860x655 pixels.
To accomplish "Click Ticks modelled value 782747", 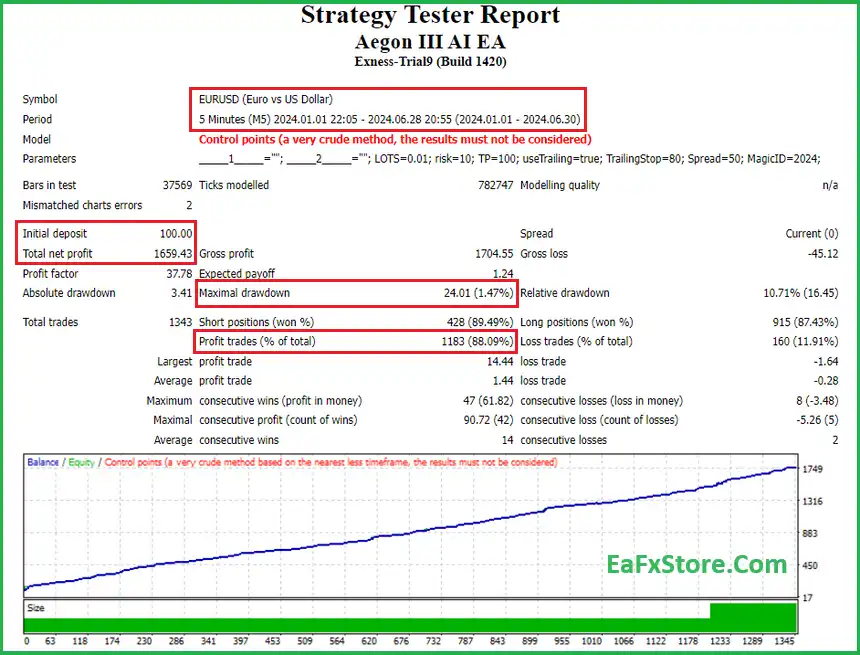I will [x=495, y=185].
